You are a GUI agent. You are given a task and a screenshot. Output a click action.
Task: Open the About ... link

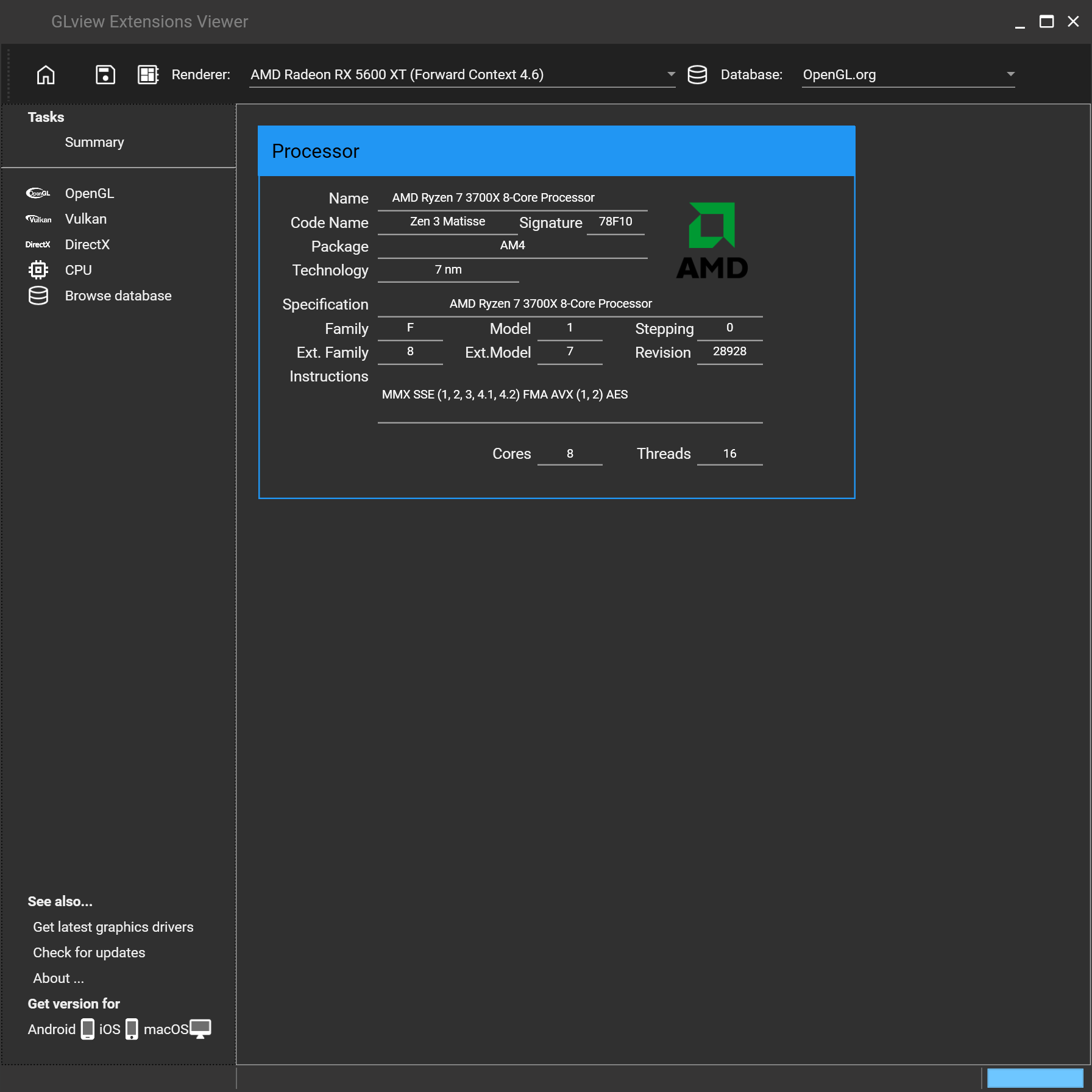[58, 978]
